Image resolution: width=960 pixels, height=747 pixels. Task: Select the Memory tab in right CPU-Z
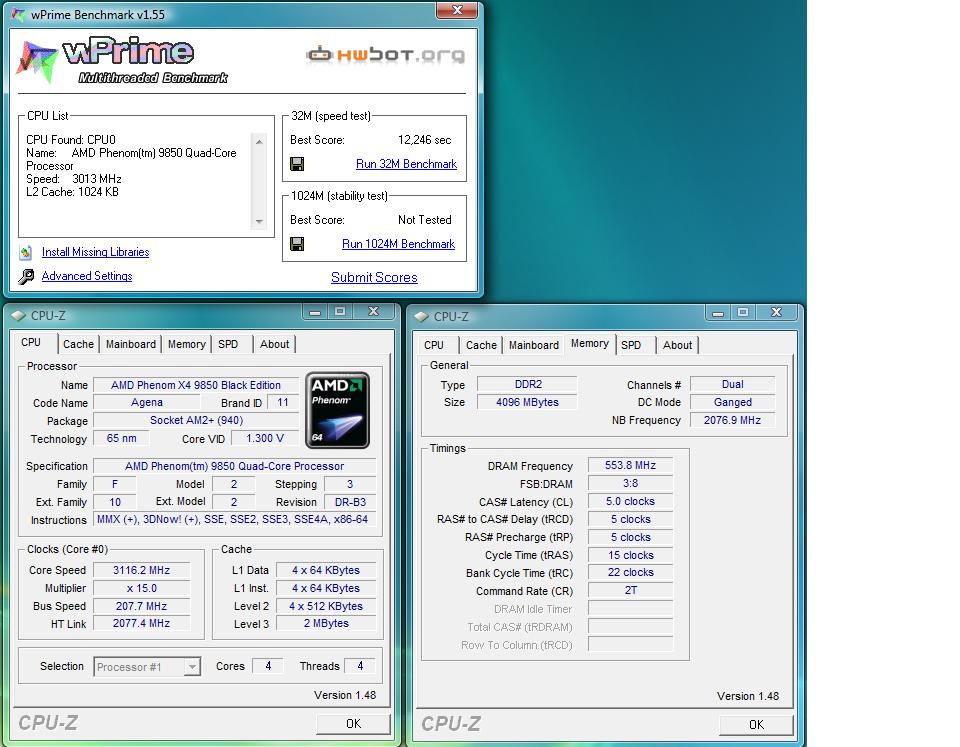coord(590,343)
